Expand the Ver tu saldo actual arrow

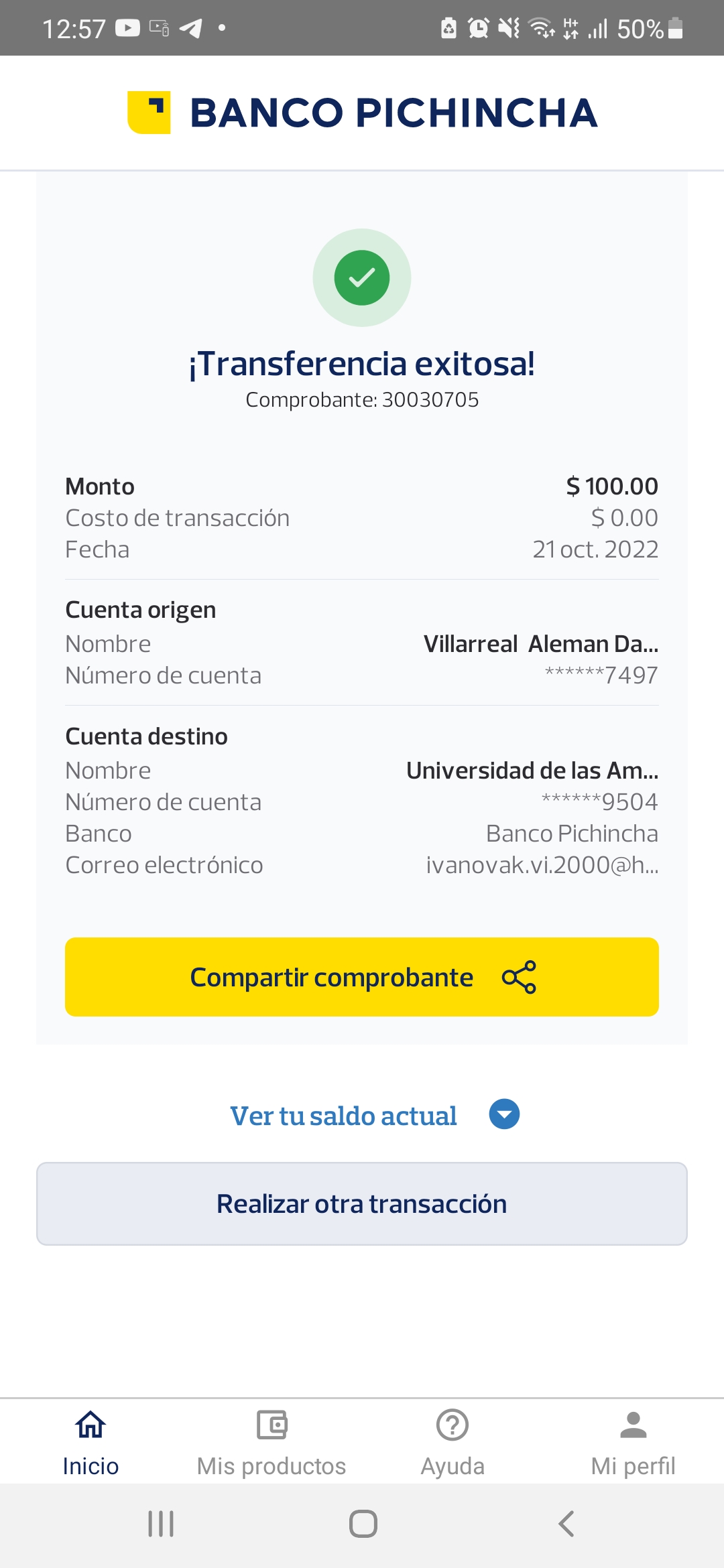tap(504, 1114)
